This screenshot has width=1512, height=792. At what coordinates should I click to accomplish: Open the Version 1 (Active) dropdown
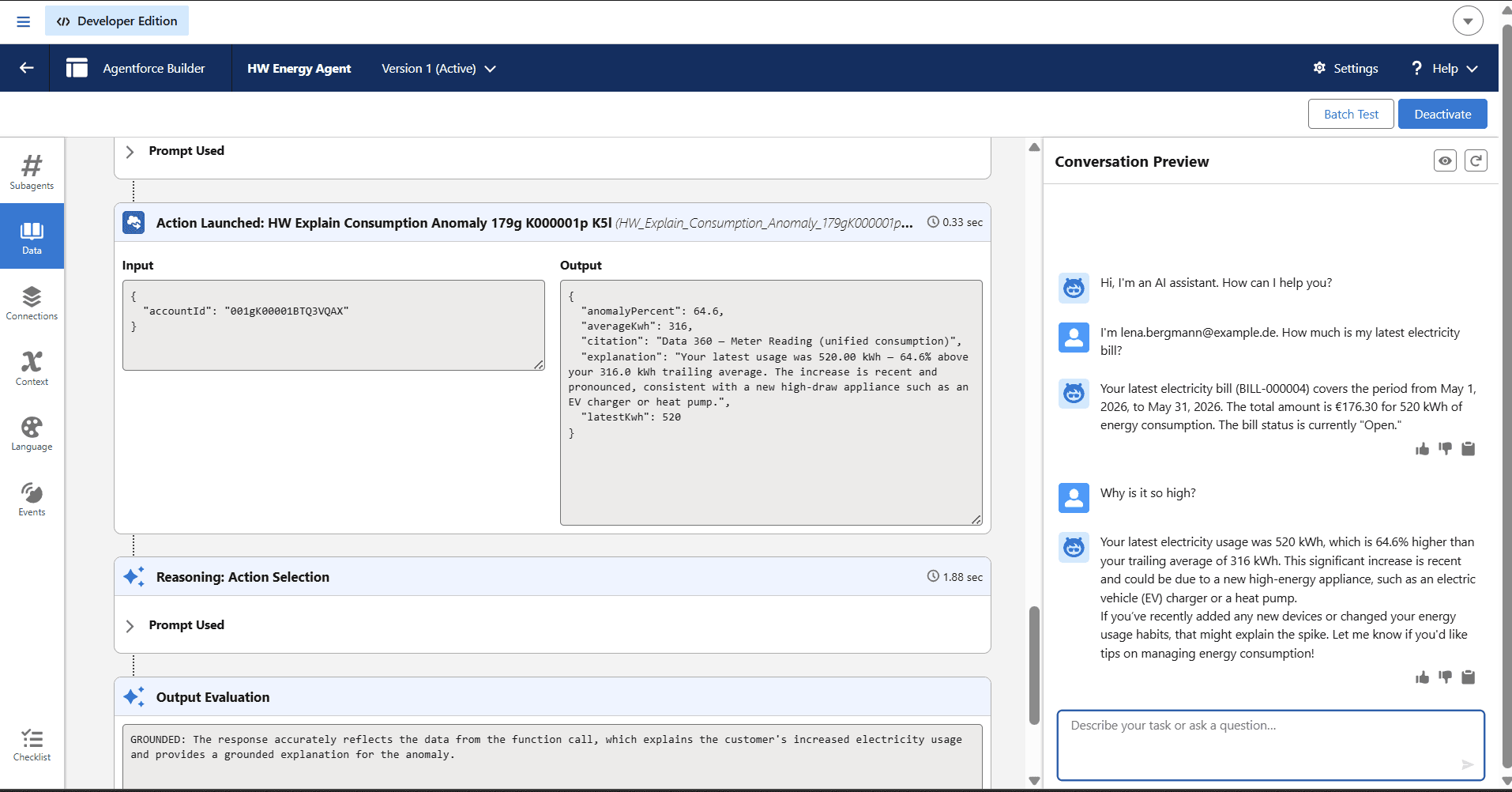(x=438, y=68)
